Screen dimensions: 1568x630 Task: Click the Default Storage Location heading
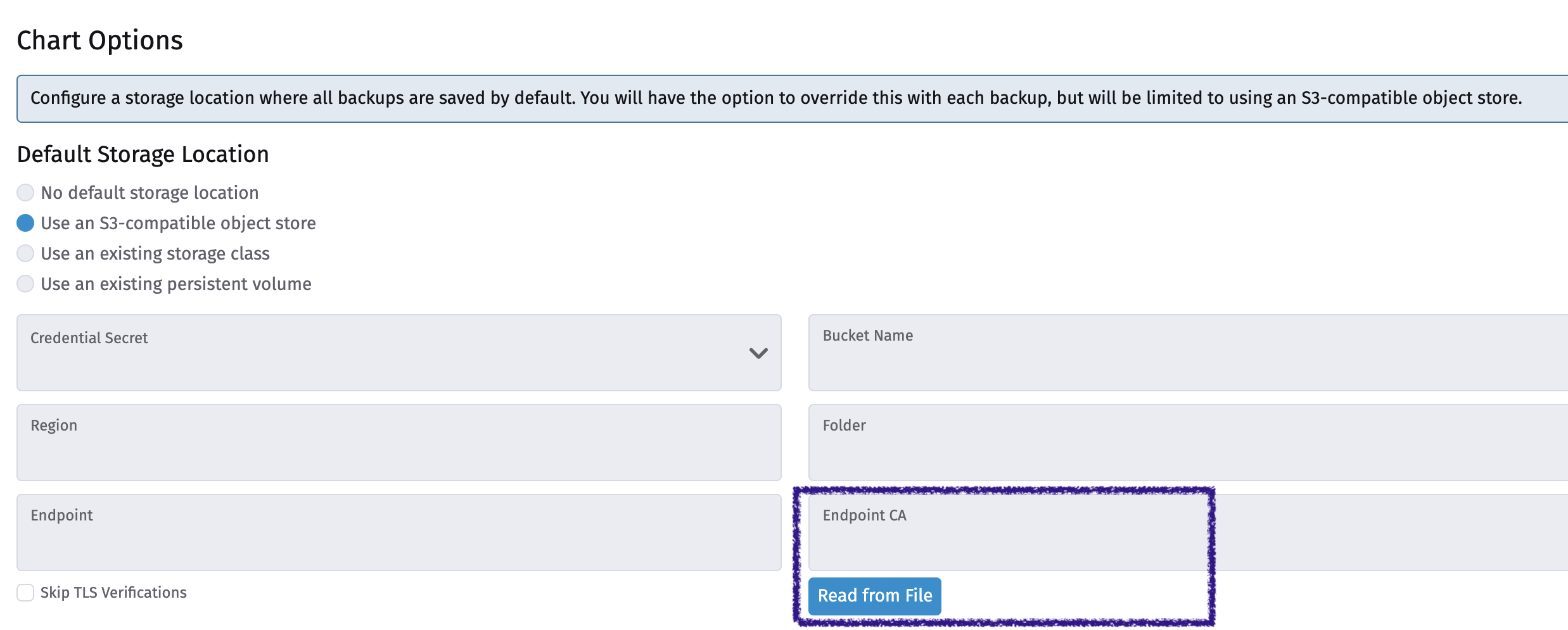(143, 153)
